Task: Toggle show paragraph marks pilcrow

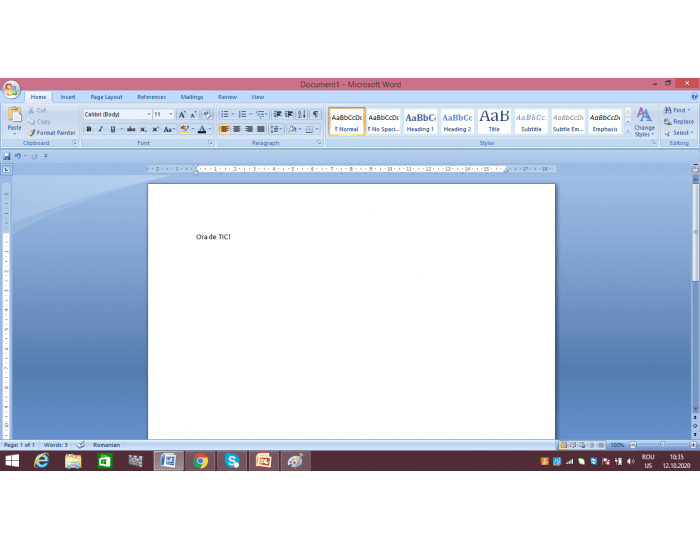Action: pyautogui.click(x=315, y=115)
